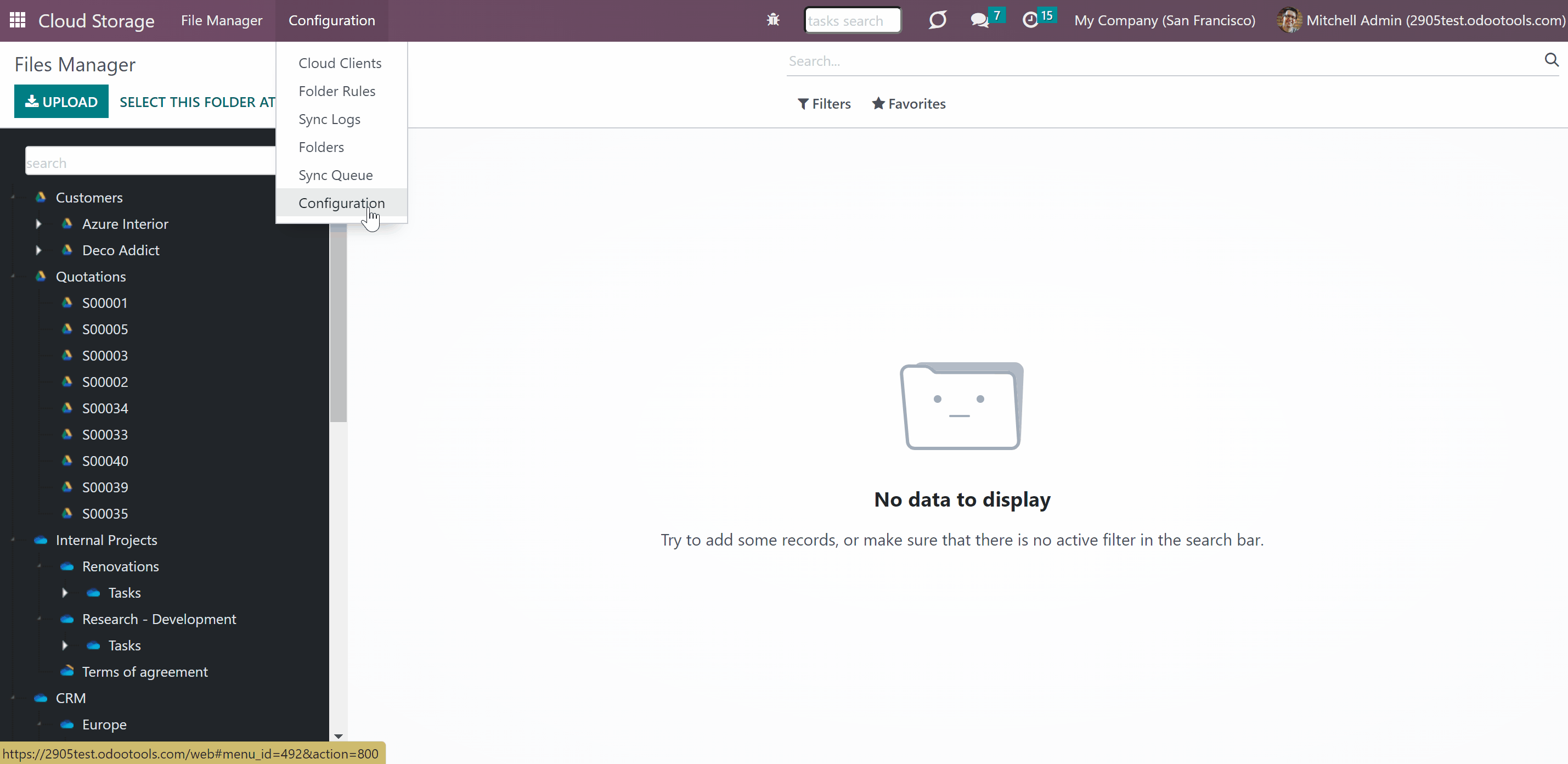Image resolution: width=1568 pixels, height=764 pixels.
Task: Expand Tasks under Research - Development
Action: pos(65,645)
